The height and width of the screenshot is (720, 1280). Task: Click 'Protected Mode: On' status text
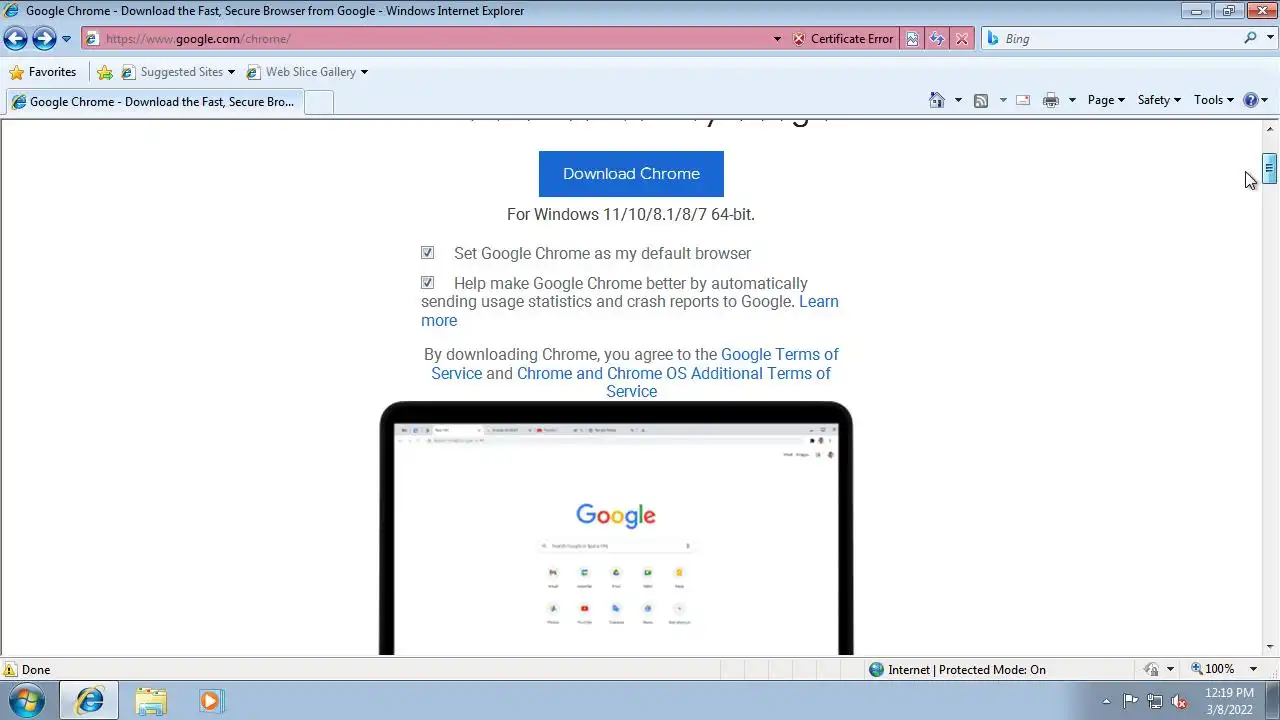[x=992, y=670]
